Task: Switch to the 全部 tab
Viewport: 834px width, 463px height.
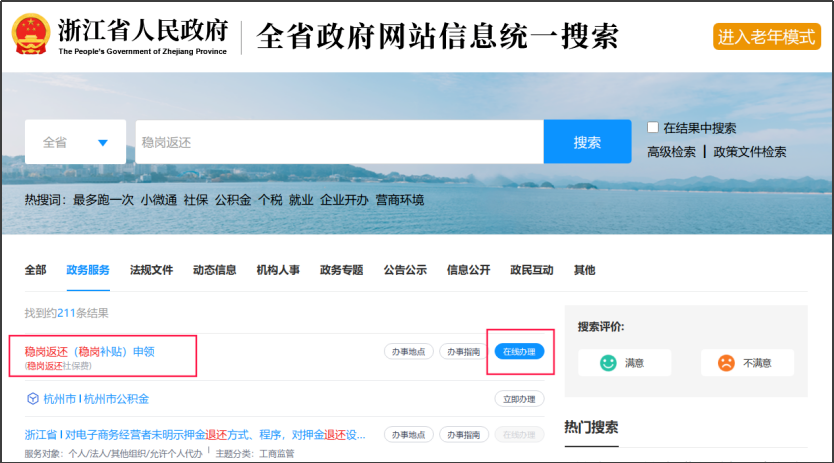Action: click(x=35, y=270)
